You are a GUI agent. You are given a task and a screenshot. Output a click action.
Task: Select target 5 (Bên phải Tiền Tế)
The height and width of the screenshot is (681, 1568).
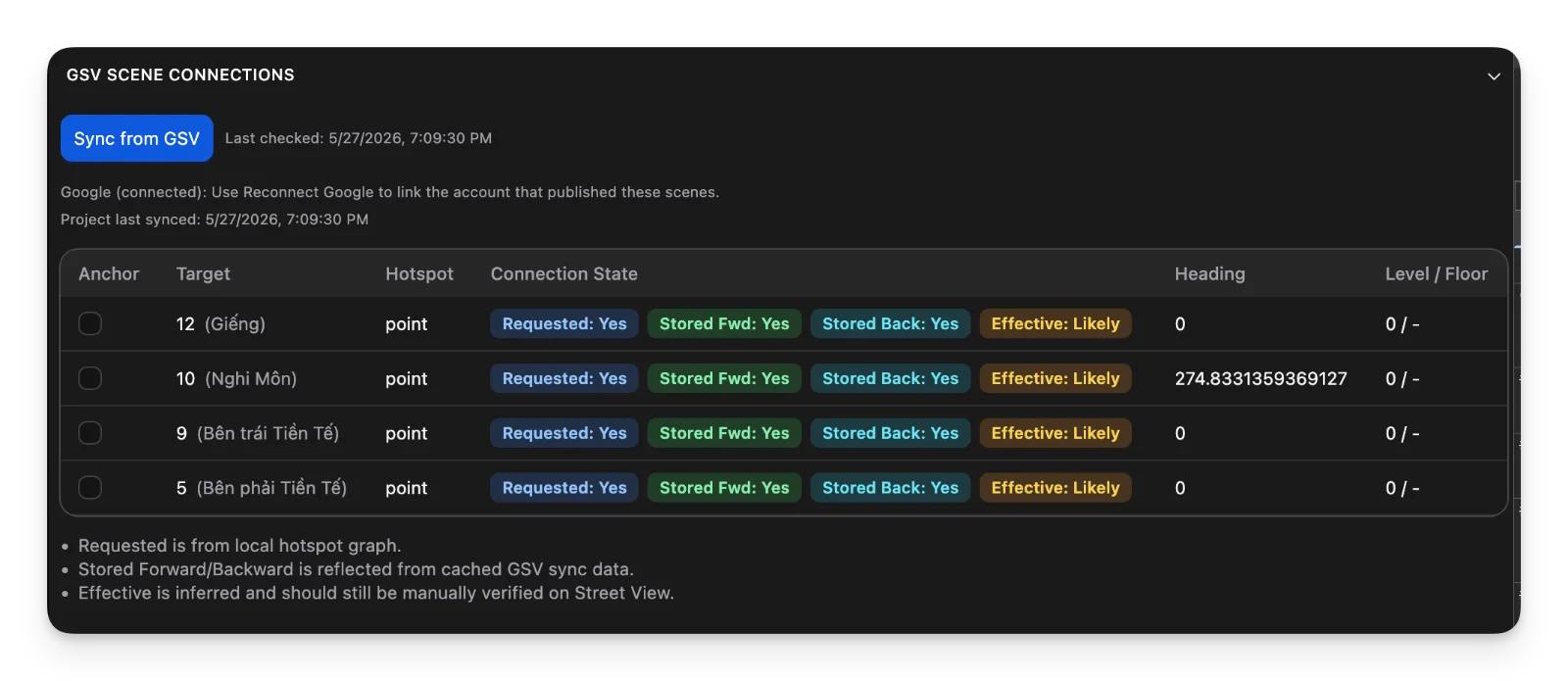point(262,487)
